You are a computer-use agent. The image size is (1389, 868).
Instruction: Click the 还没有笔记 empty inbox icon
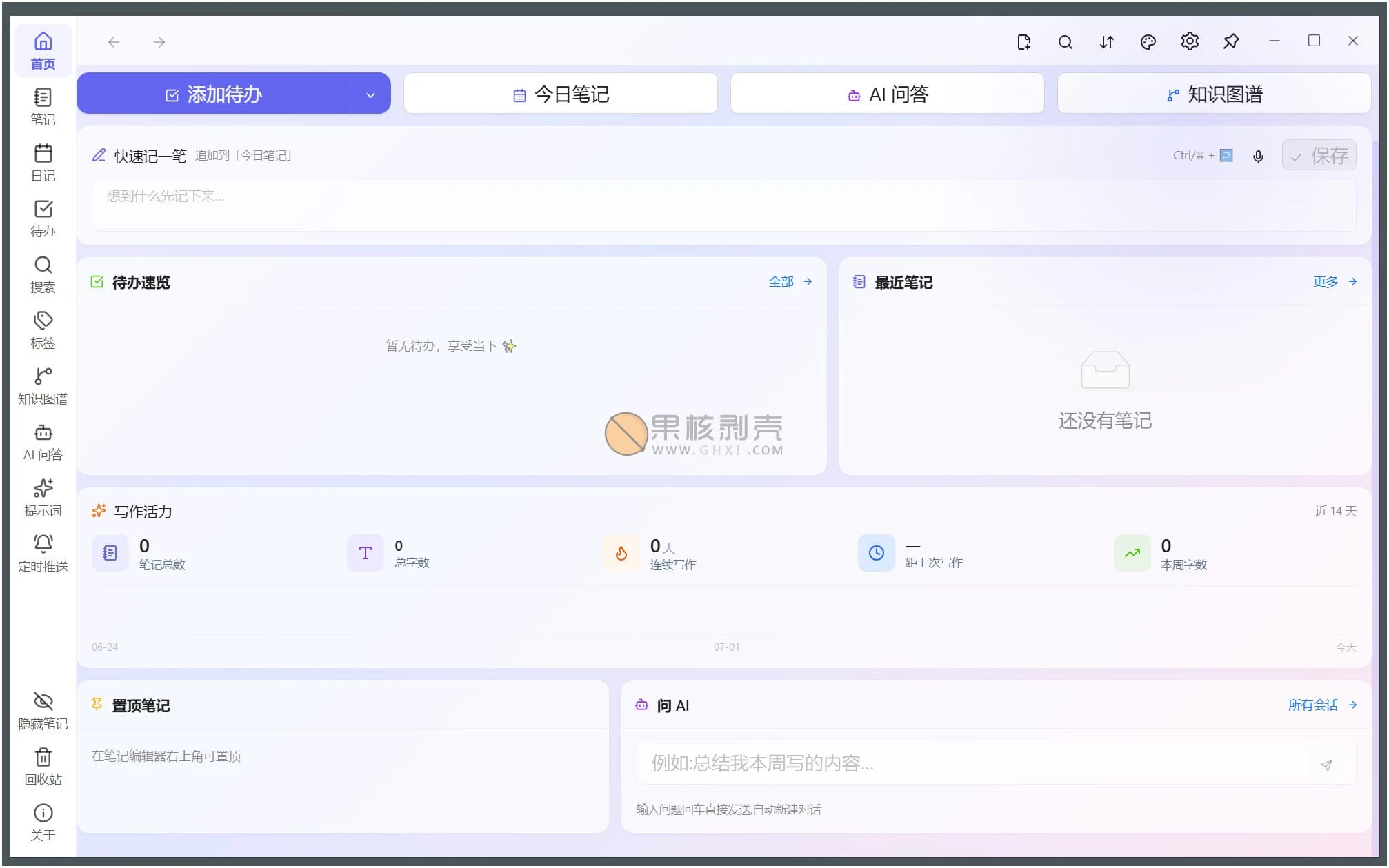pyautogui.click(x=1105, y=370)
